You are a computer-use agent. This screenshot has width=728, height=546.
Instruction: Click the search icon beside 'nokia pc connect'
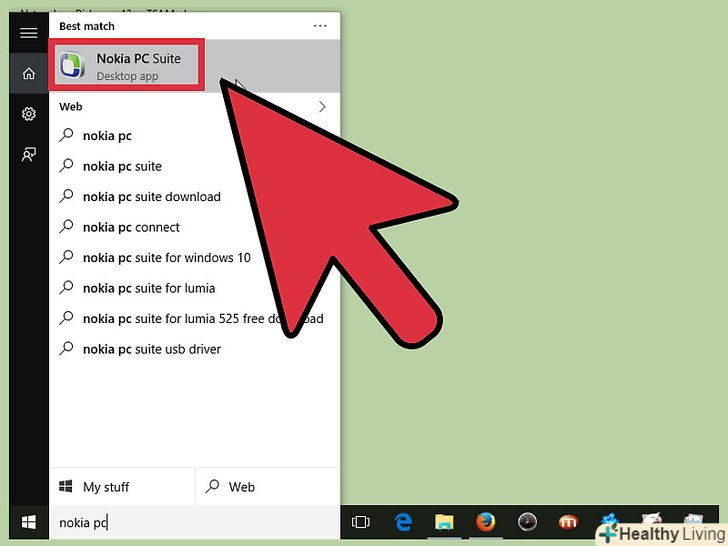pos(66,227)
